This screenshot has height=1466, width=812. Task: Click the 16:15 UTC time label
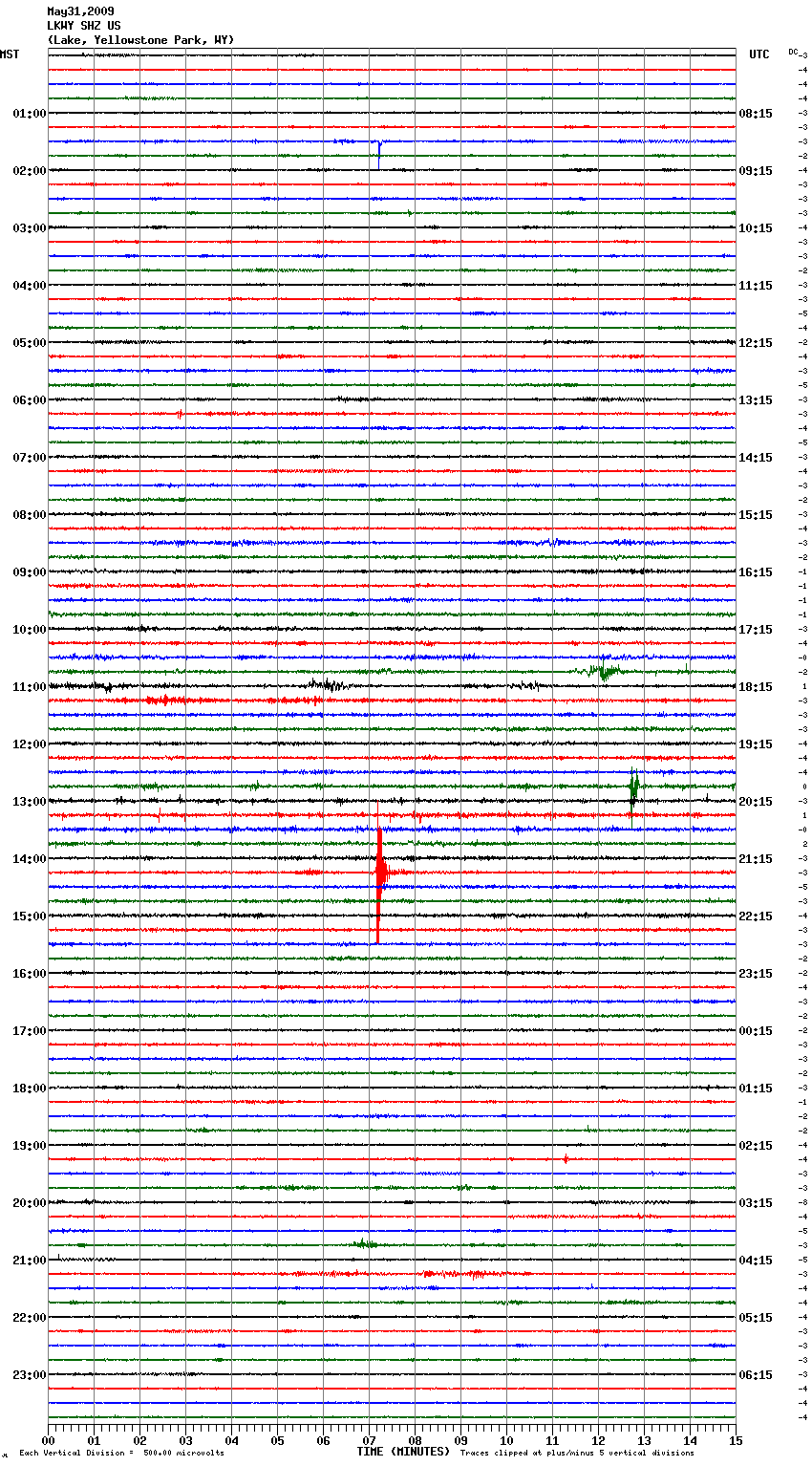[x=756, y=572]
